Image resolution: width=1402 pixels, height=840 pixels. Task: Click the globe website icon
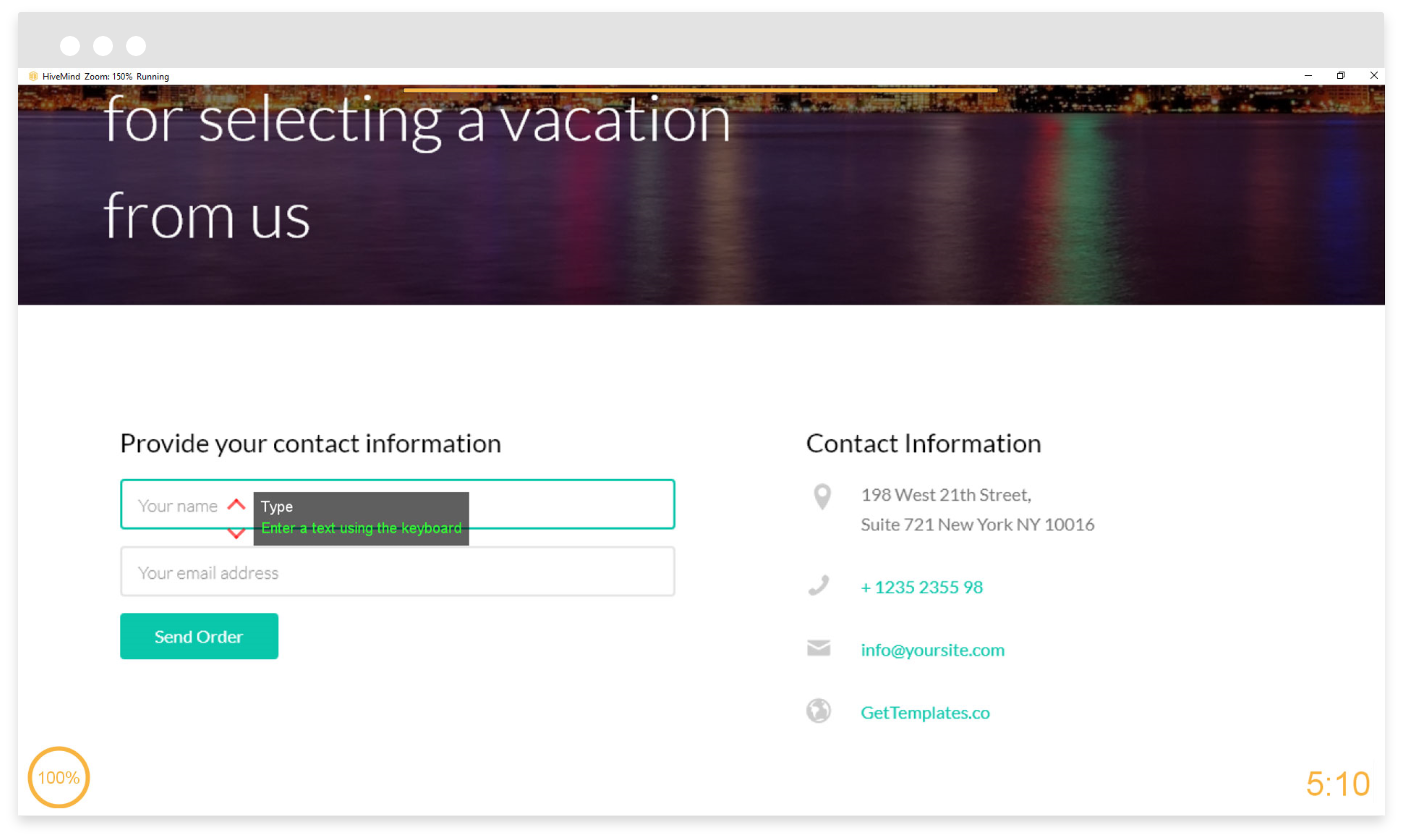tap(818, 711)
